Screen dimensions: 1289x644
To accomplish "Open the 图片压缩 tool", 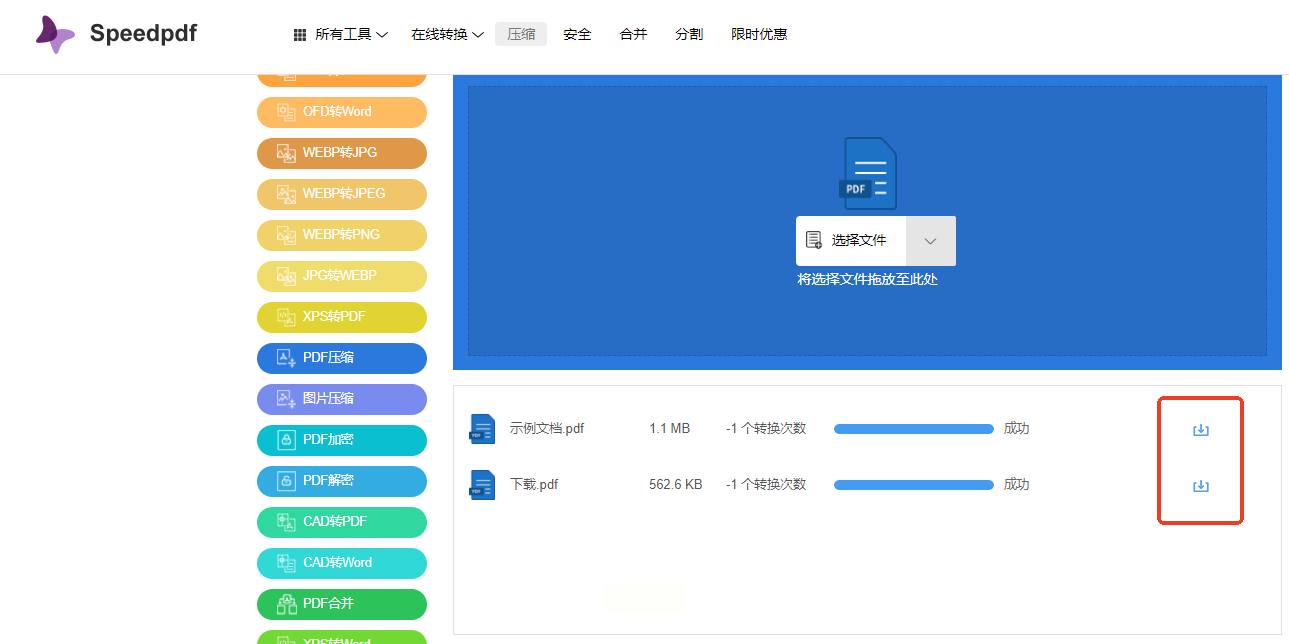I will click(x=341, y=399).
